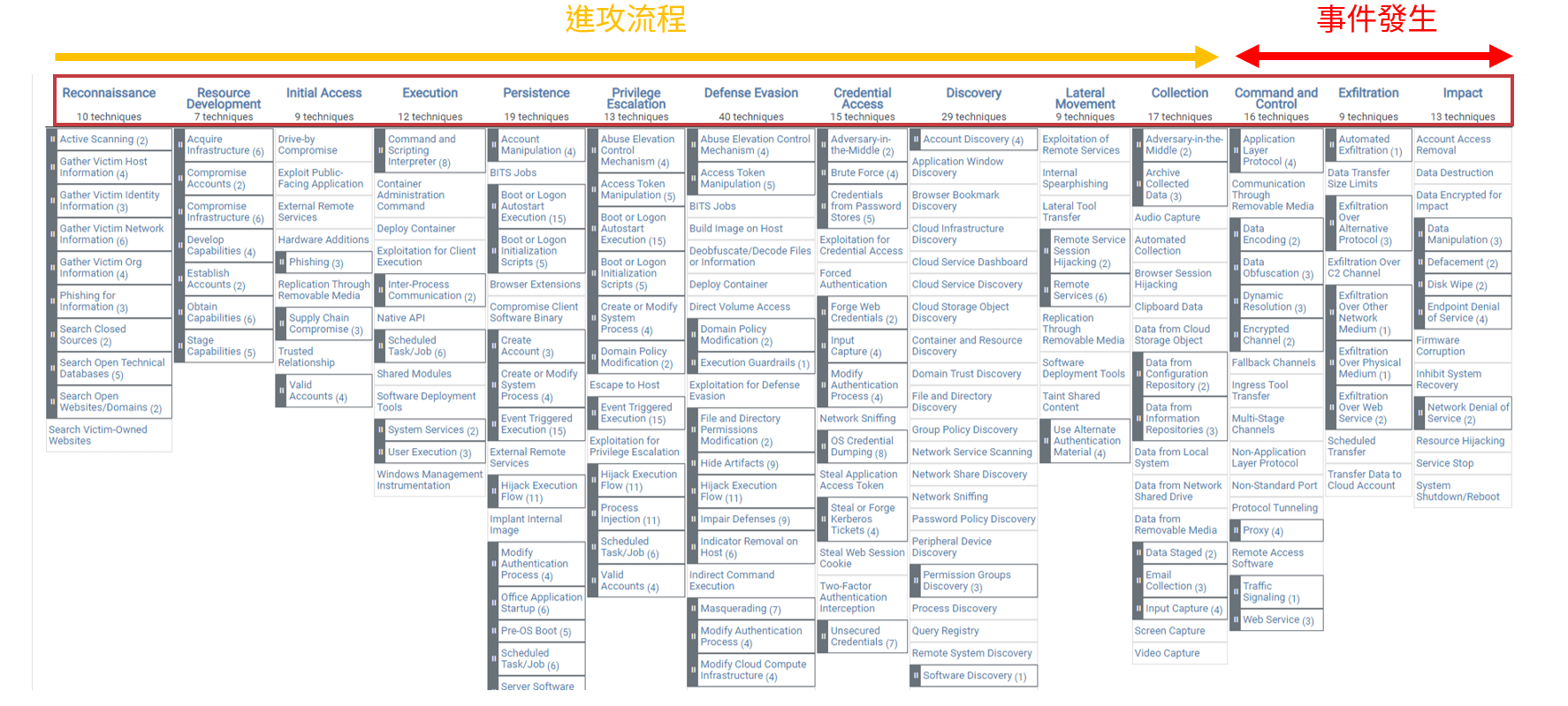Open the Initial Access tactic header
The height and width of the screenshot is (706, 1568).
pos(323,94)
